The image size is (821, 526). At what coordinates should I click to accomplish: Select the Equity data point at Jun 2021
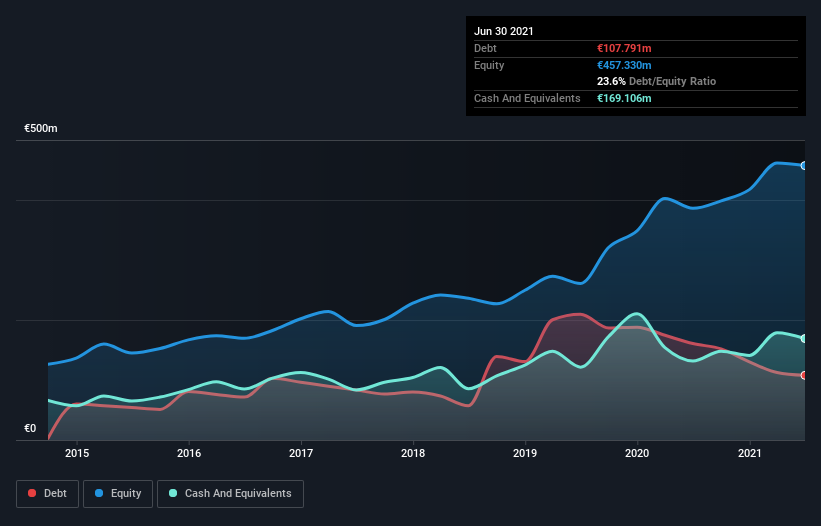click(x=804, y=166)
